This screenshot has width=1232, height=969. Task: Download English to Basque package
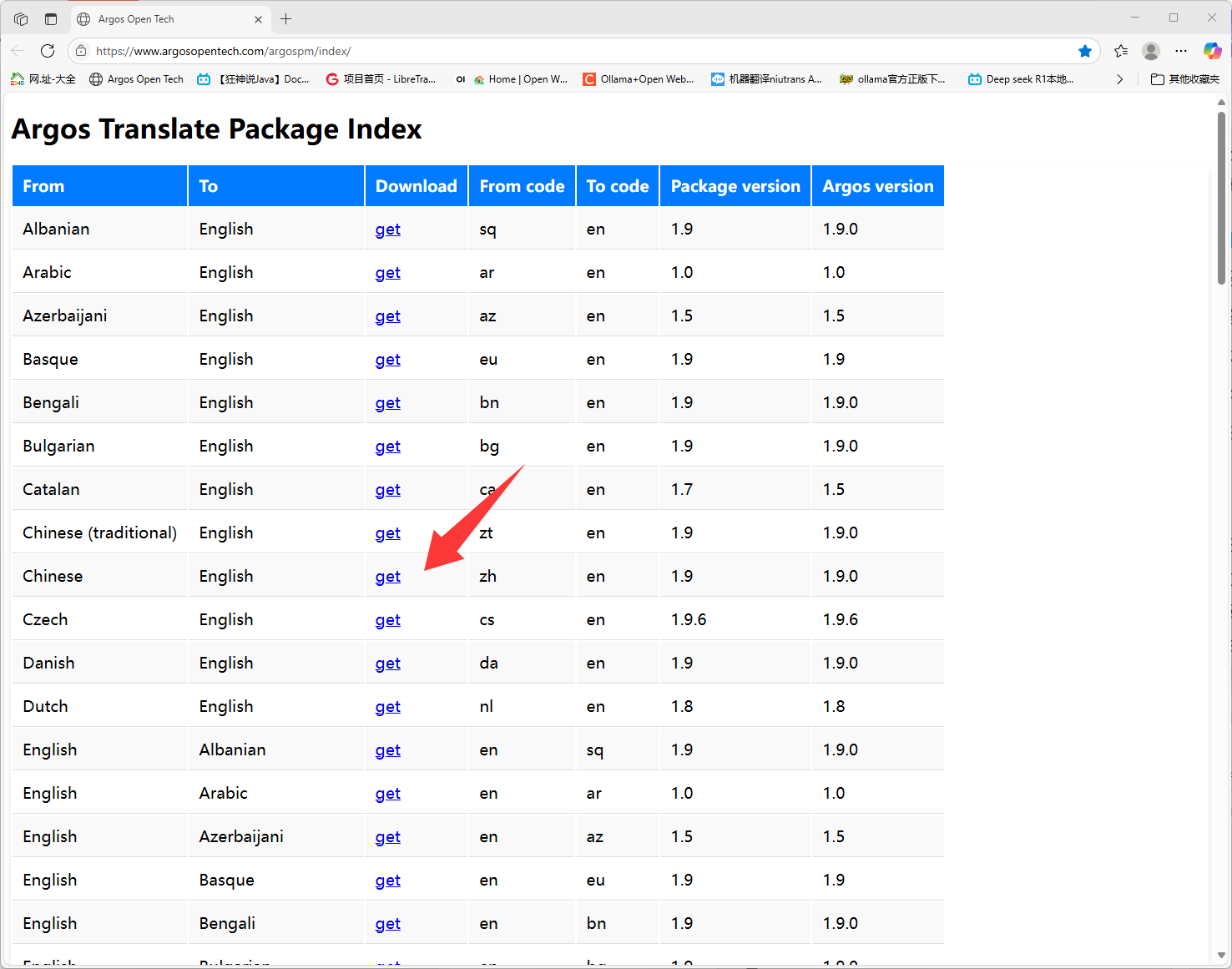click(x=387, y=881)
